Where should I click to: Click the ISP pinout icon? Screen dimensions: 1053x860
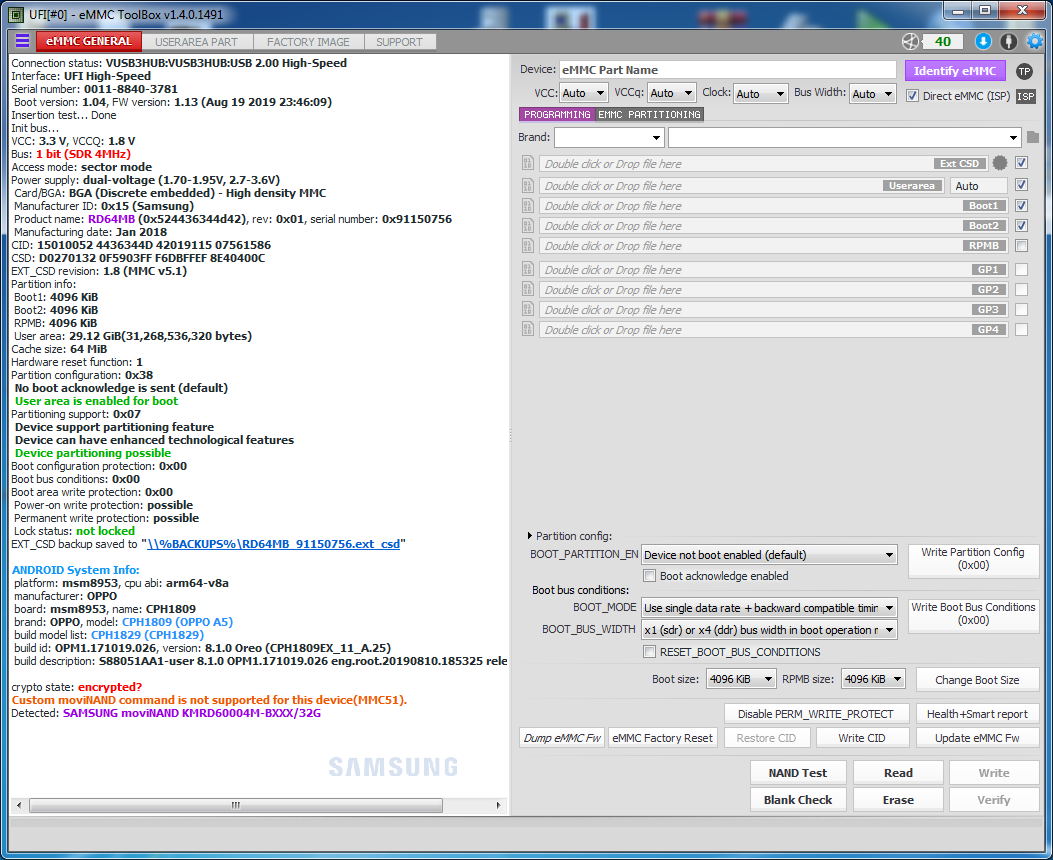pyautogui.click(x=1025, y=96)
